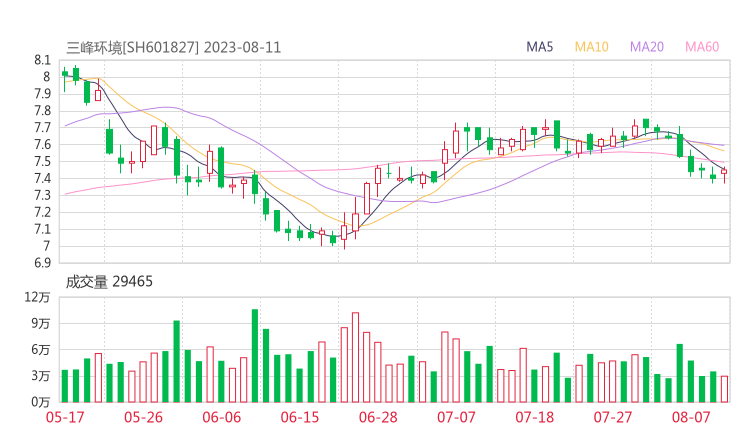Click the 7.5 price axis label

point(42,161)
